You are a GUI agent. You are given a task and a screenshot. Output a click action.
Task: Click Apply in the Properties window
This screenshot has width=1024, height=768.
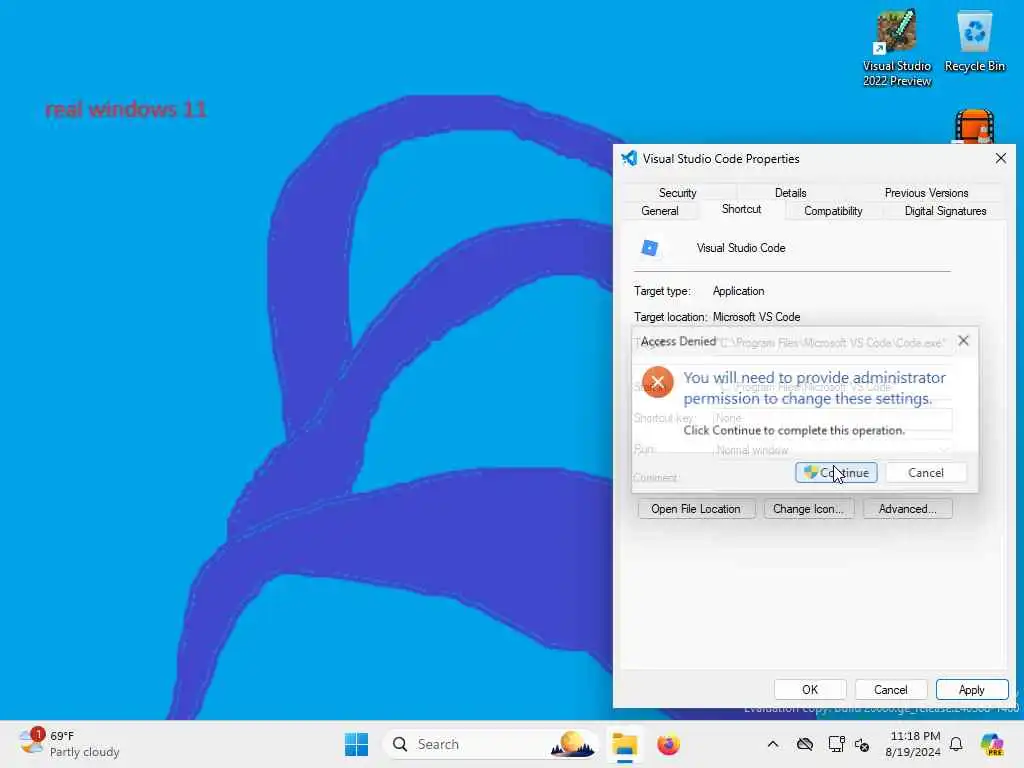tap(971, 690)
